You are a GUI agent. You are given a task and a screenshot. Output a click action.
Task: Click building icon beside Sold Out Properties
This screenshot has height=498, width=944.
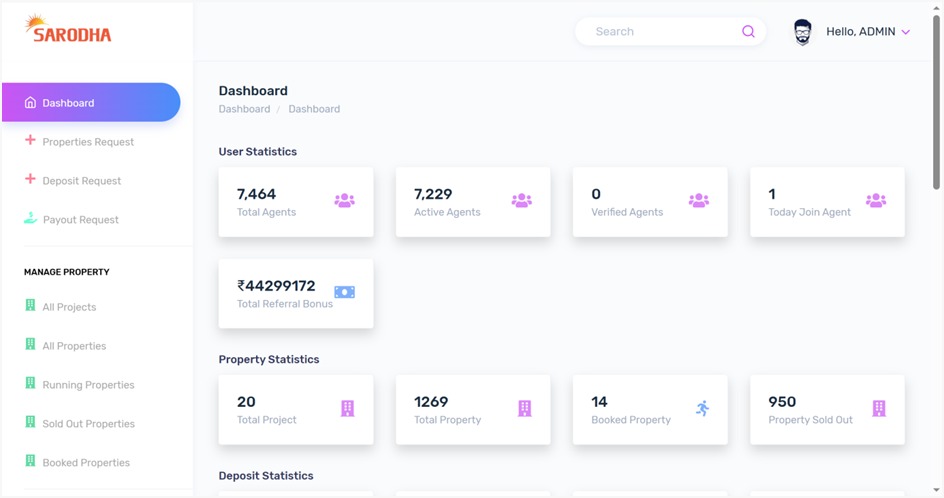30,422
